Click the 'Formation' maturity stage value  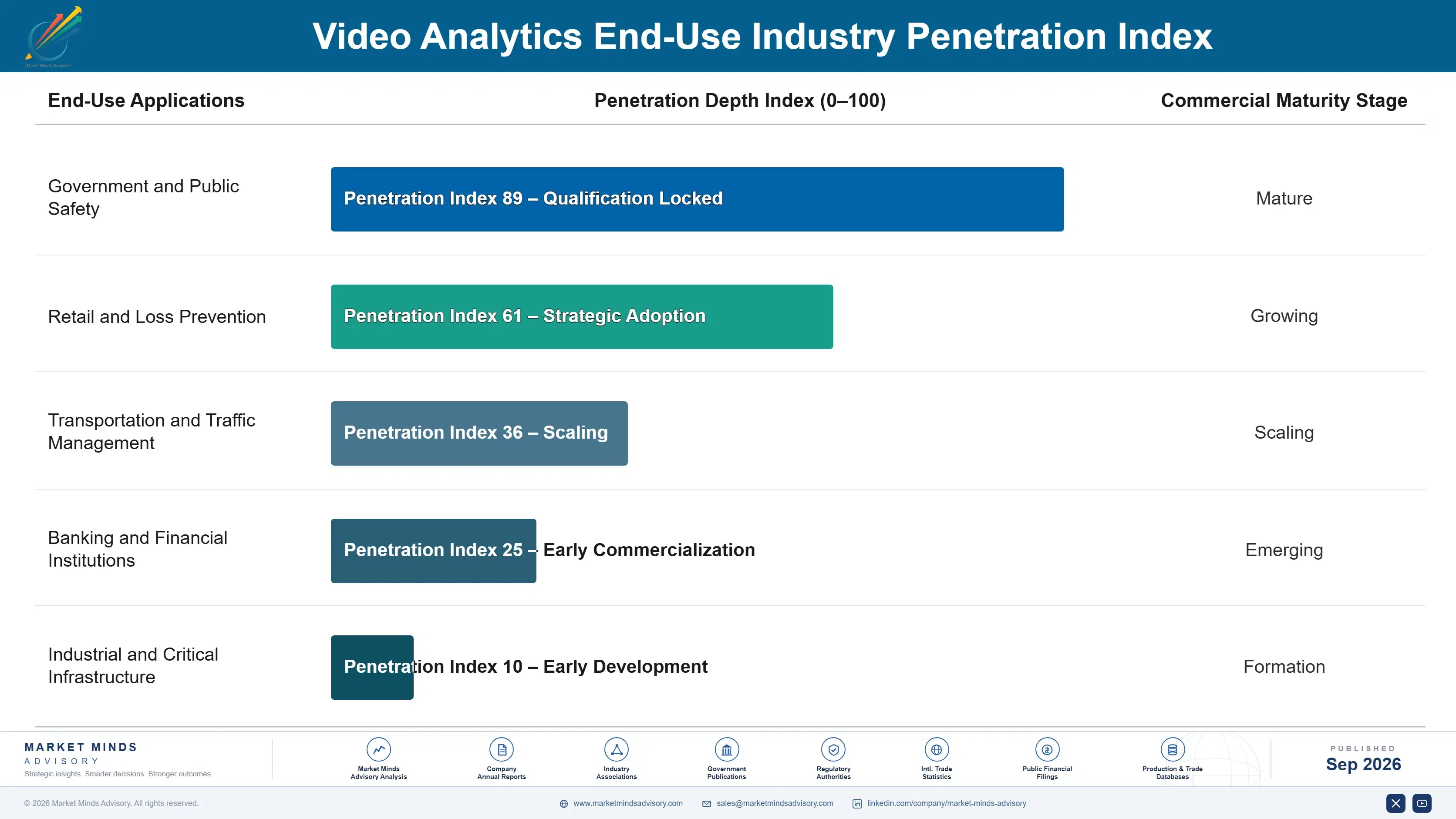(1284, 667)
